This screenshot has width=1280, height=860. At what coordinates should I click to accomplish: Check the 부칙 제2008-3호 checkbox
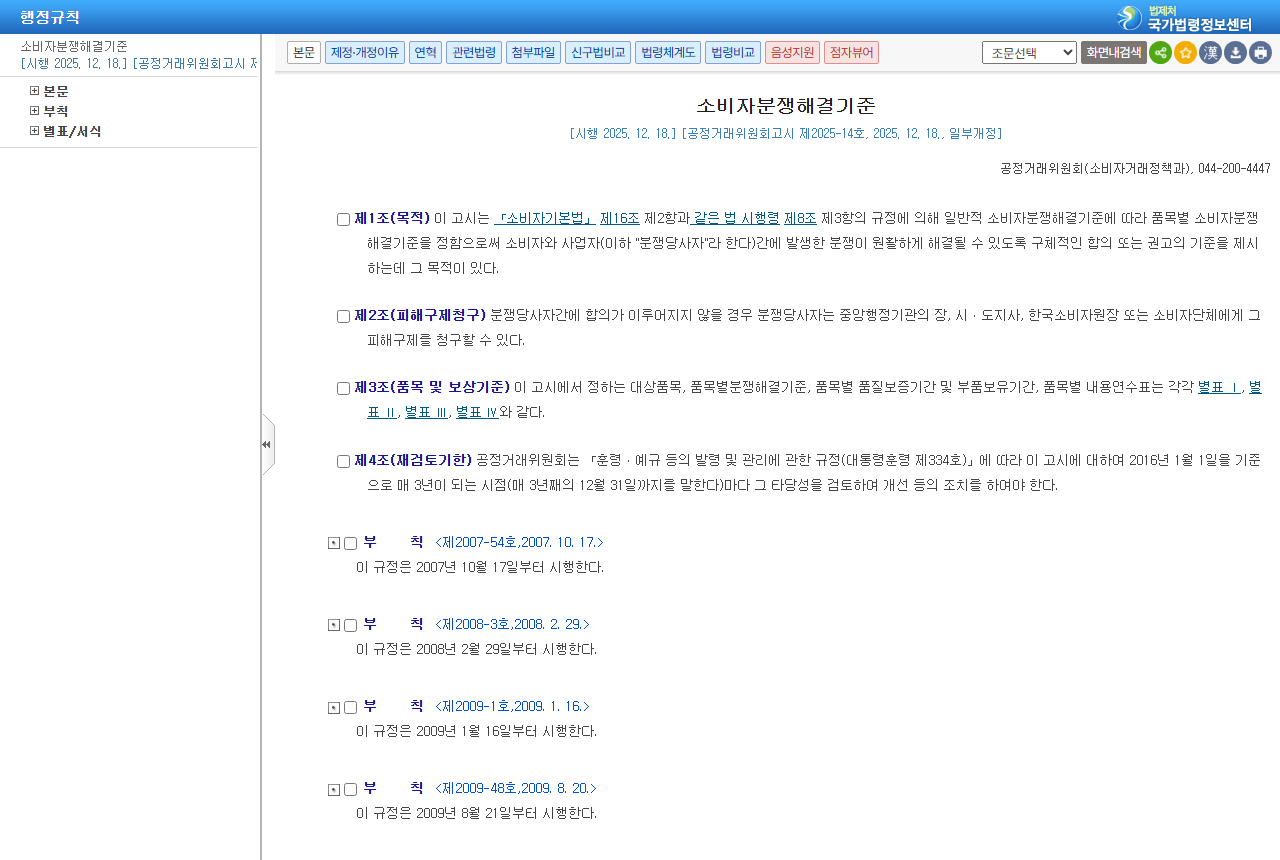(350, 625)
